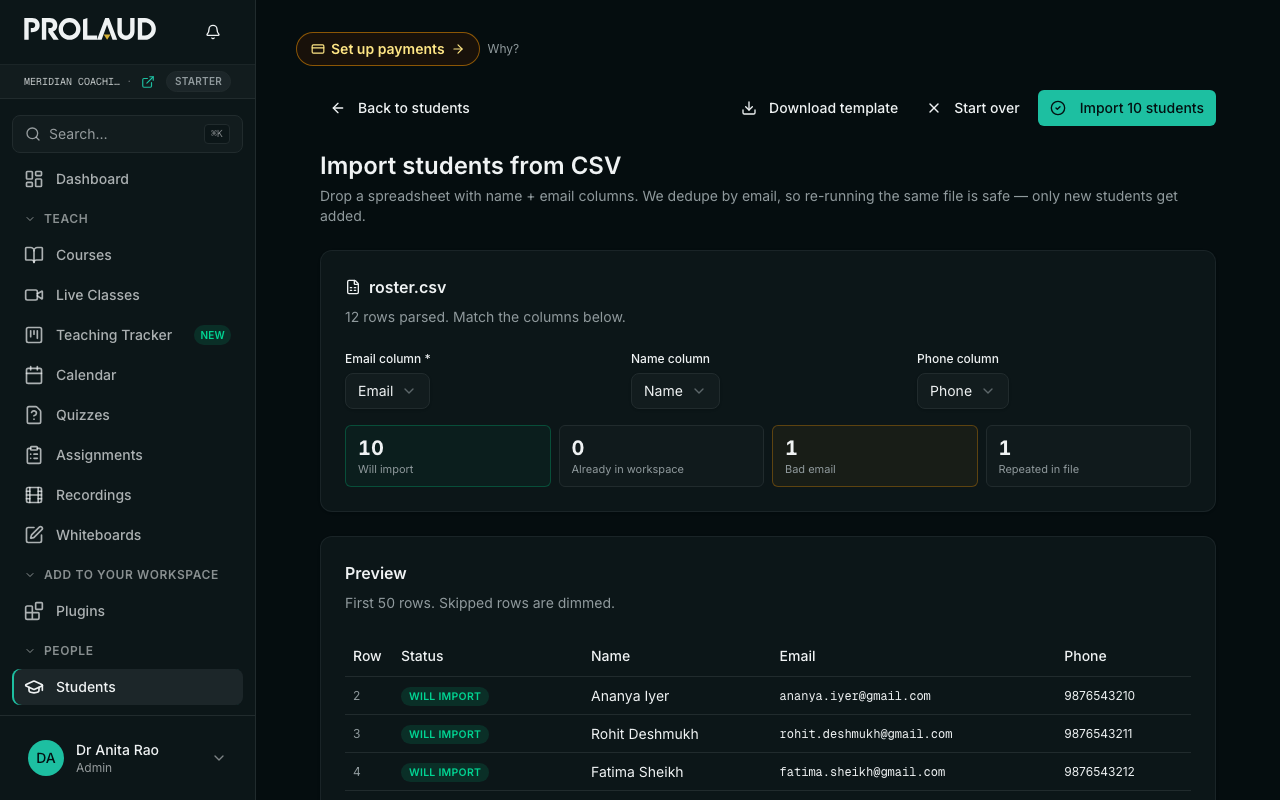
Task: Click the Bad email stat card
Action: click(875, 456)
